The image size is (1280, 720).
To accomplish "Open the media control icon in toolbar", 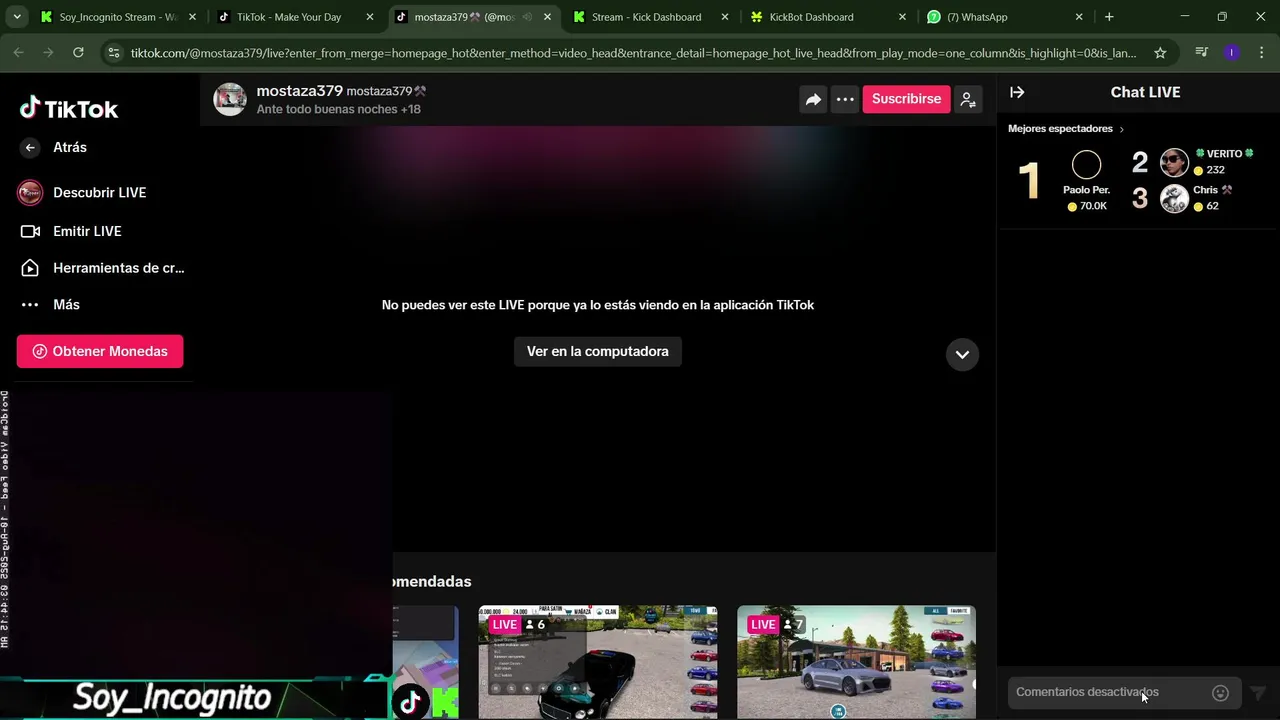I will tap(1202, 53).
